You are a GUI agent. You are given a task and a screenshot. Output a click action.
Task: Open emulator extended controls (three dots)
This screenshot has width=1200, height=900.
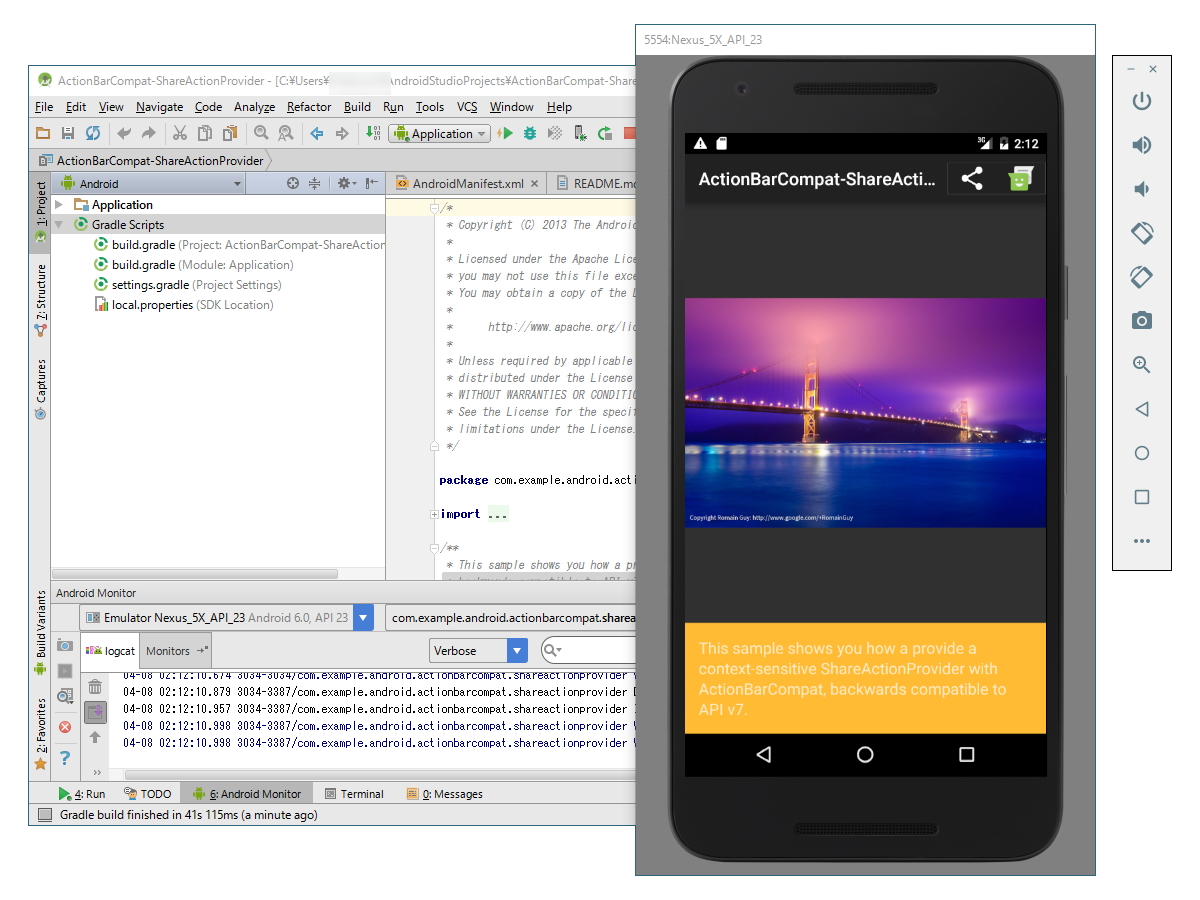coord(1141,541)
